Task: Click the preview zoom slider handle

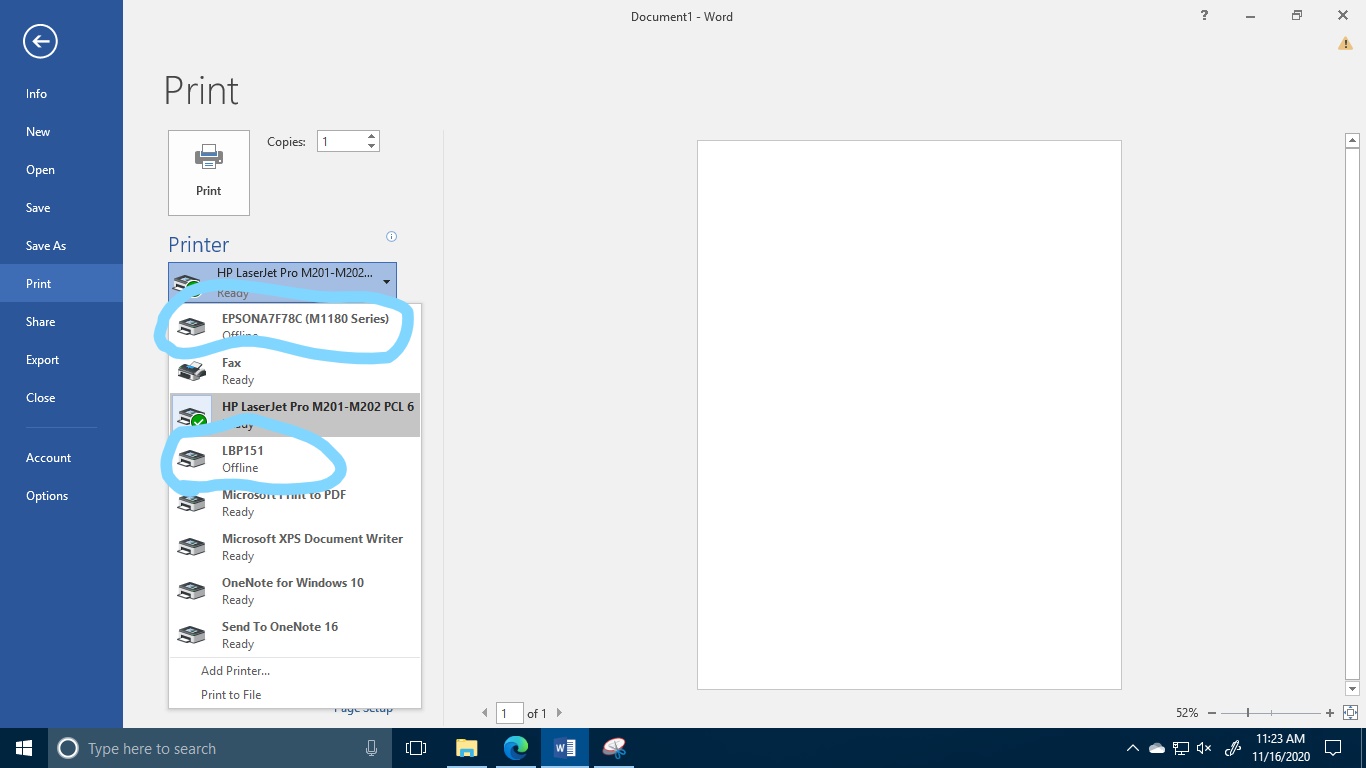Action: pos(1248,713)
